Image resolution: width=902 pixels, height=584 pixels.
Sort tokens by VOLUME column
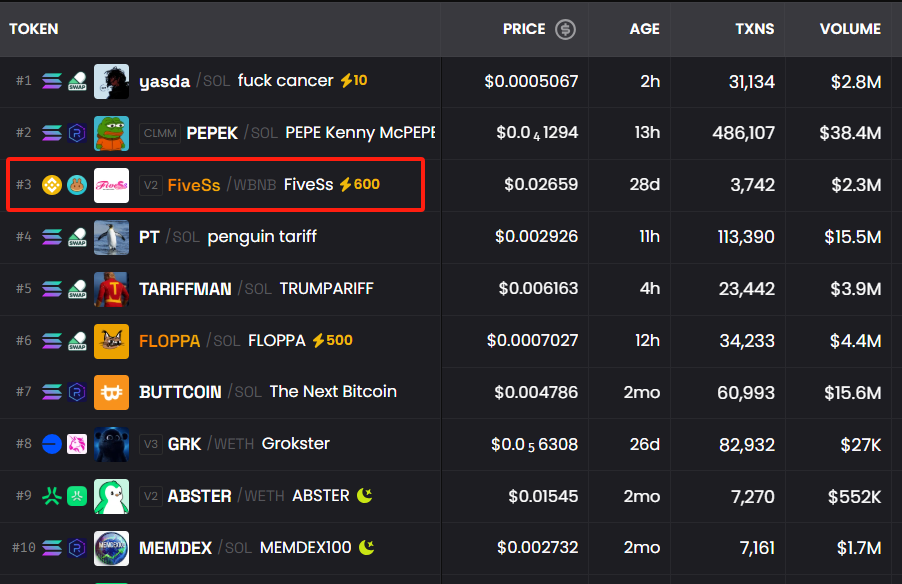tap(850, 29)
